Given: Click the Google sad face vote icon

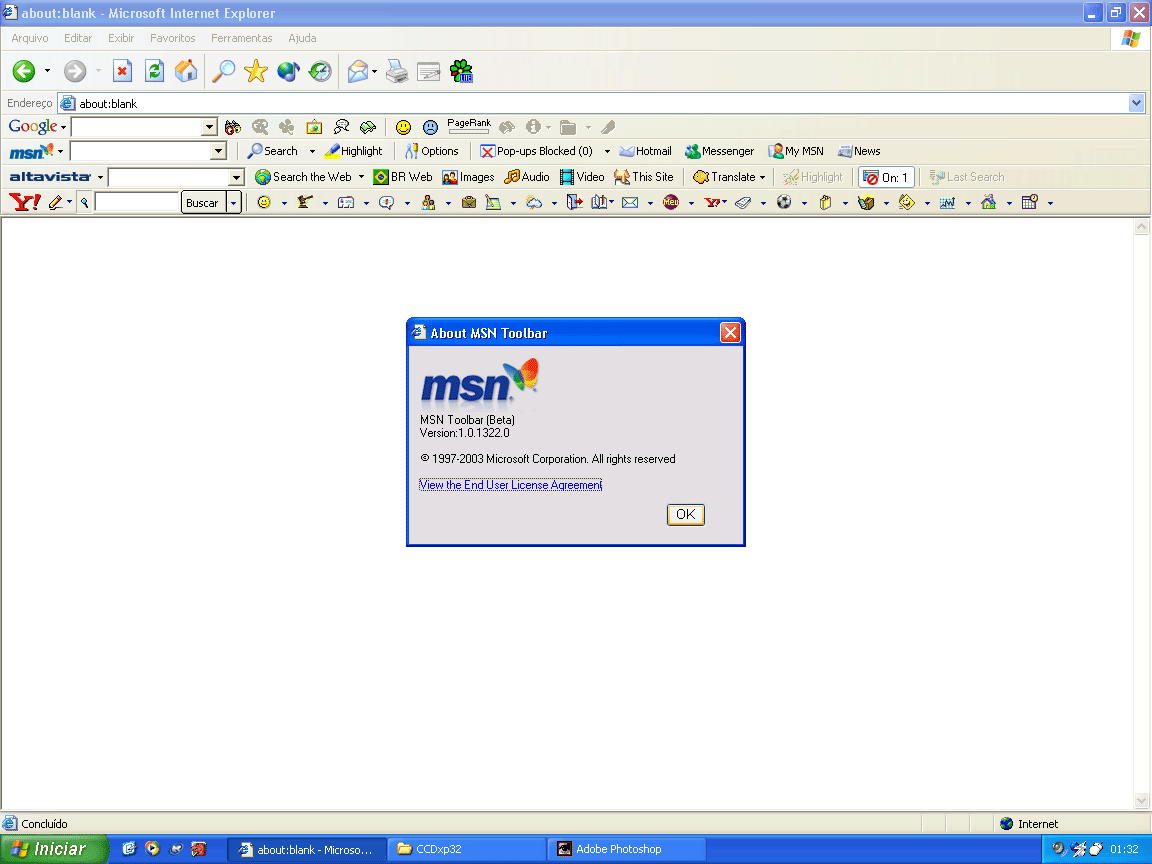Looking at the screenshot, I should pos(431,127).
